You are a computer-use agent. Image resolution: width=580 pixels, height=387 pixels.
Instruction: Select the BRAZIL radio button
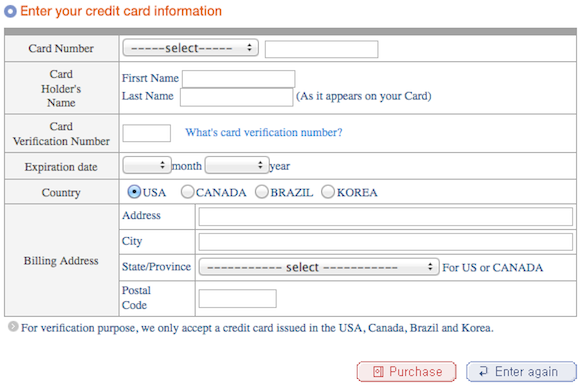[262, 192]
